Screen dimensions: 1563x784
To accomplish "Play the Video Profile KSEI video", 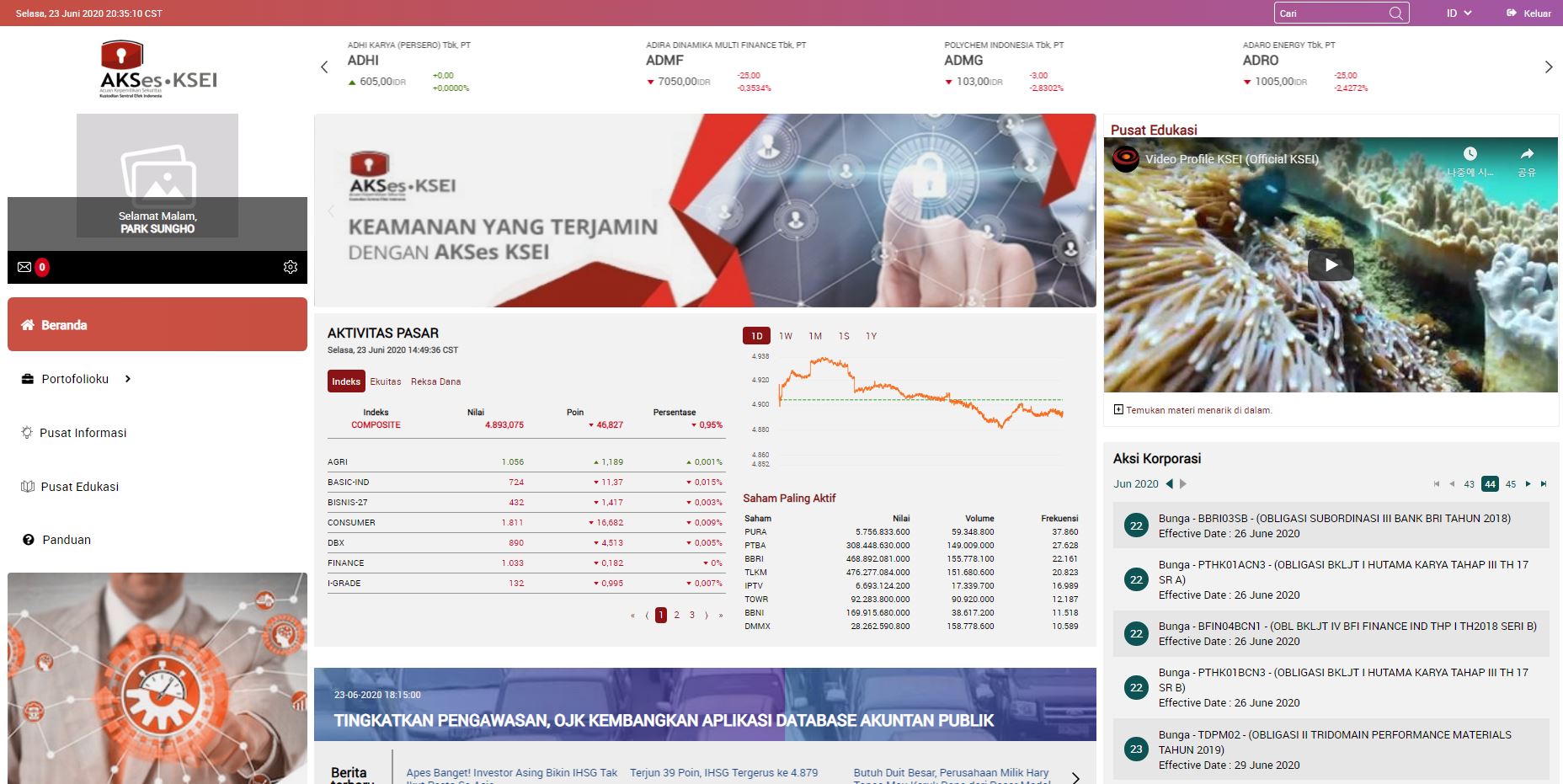I will 1331,264.
